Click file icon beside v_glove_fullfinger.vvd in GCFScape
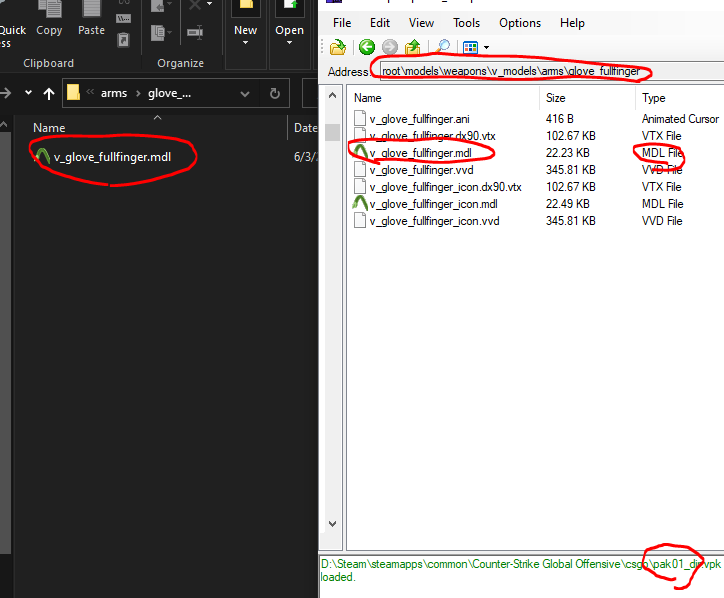724x598 pixels. point(360,169)
